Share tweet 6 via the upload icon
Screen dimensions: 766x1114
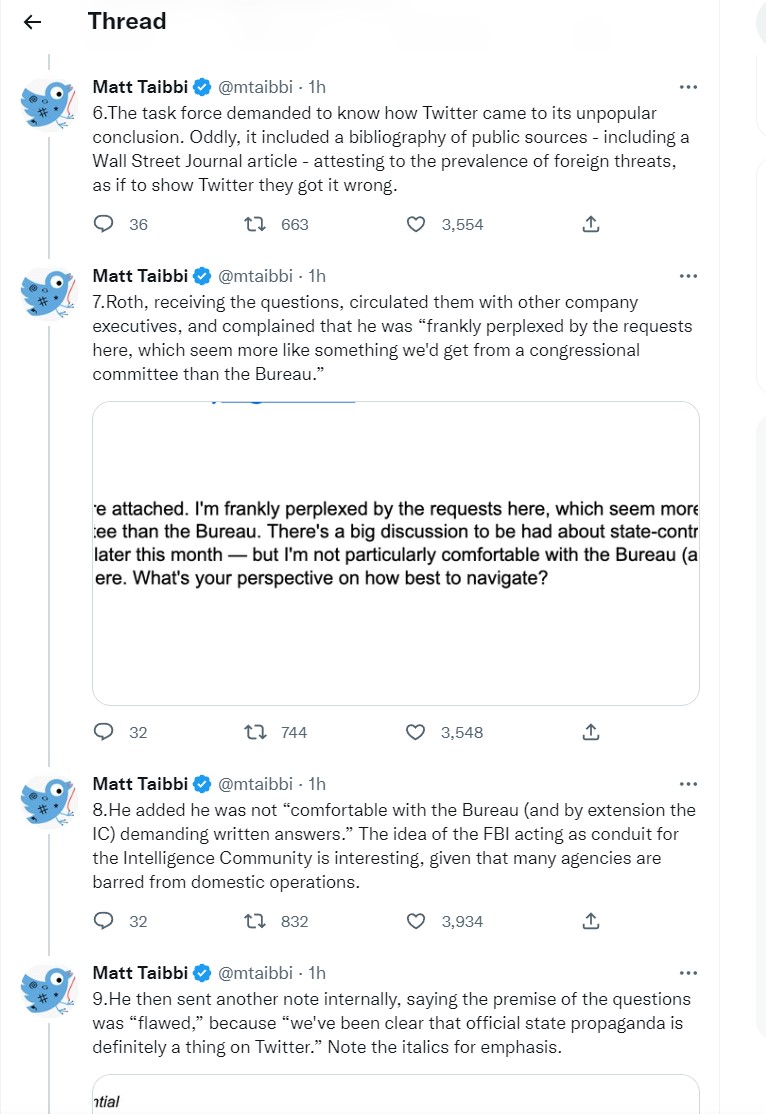590,225
